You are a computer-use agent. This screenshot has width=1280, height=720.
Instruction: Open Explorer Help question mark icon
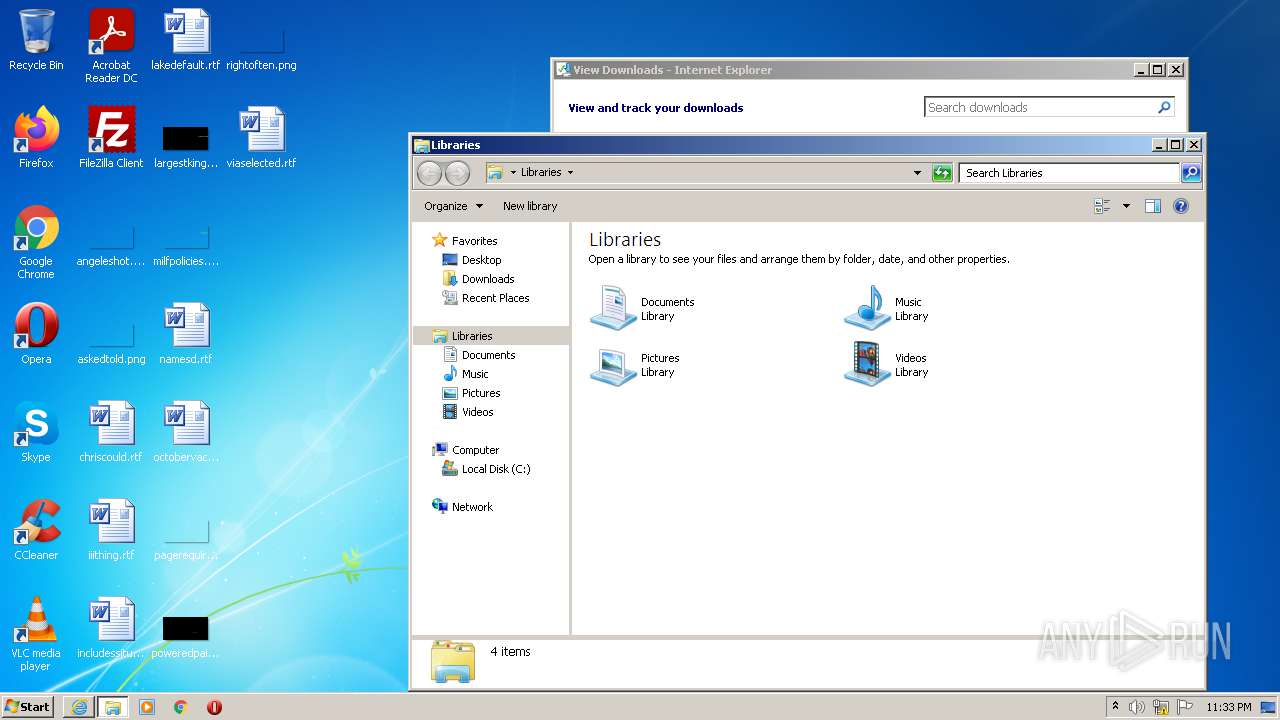pyautogui.click(x=1181, y=206)
